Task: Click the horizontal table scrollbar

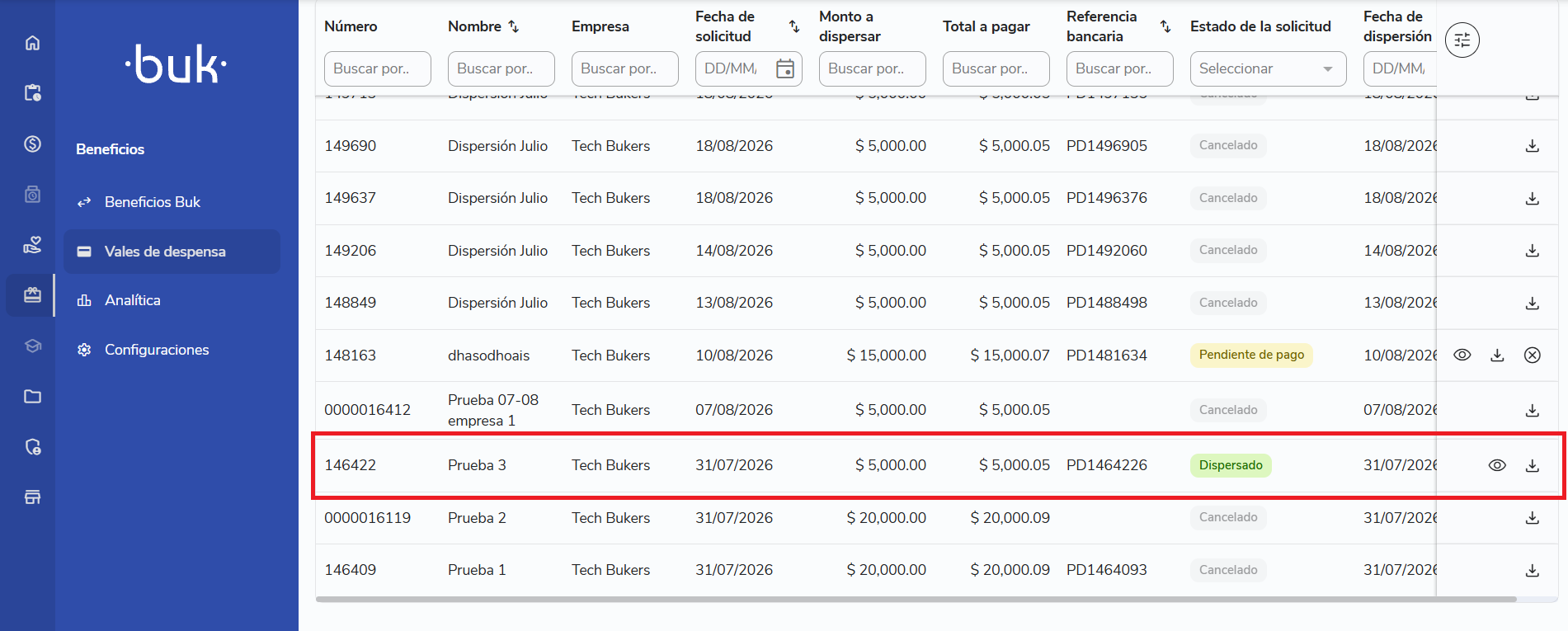Action: (916, 599)
